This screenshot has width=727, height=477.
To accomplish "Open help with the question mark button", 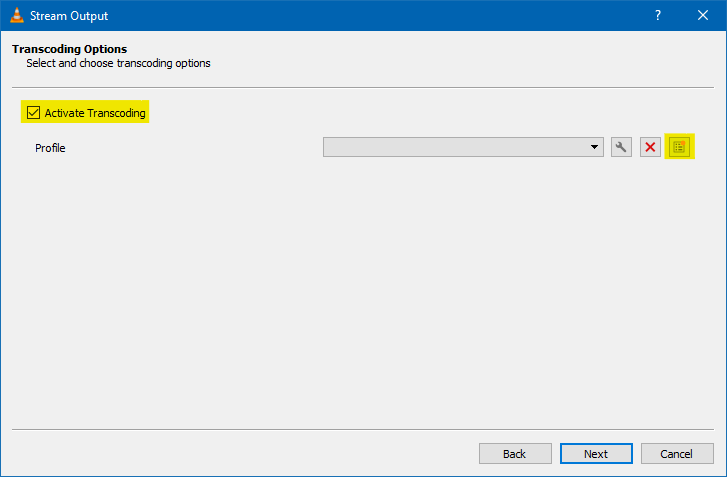I will [x=658, y=16].
